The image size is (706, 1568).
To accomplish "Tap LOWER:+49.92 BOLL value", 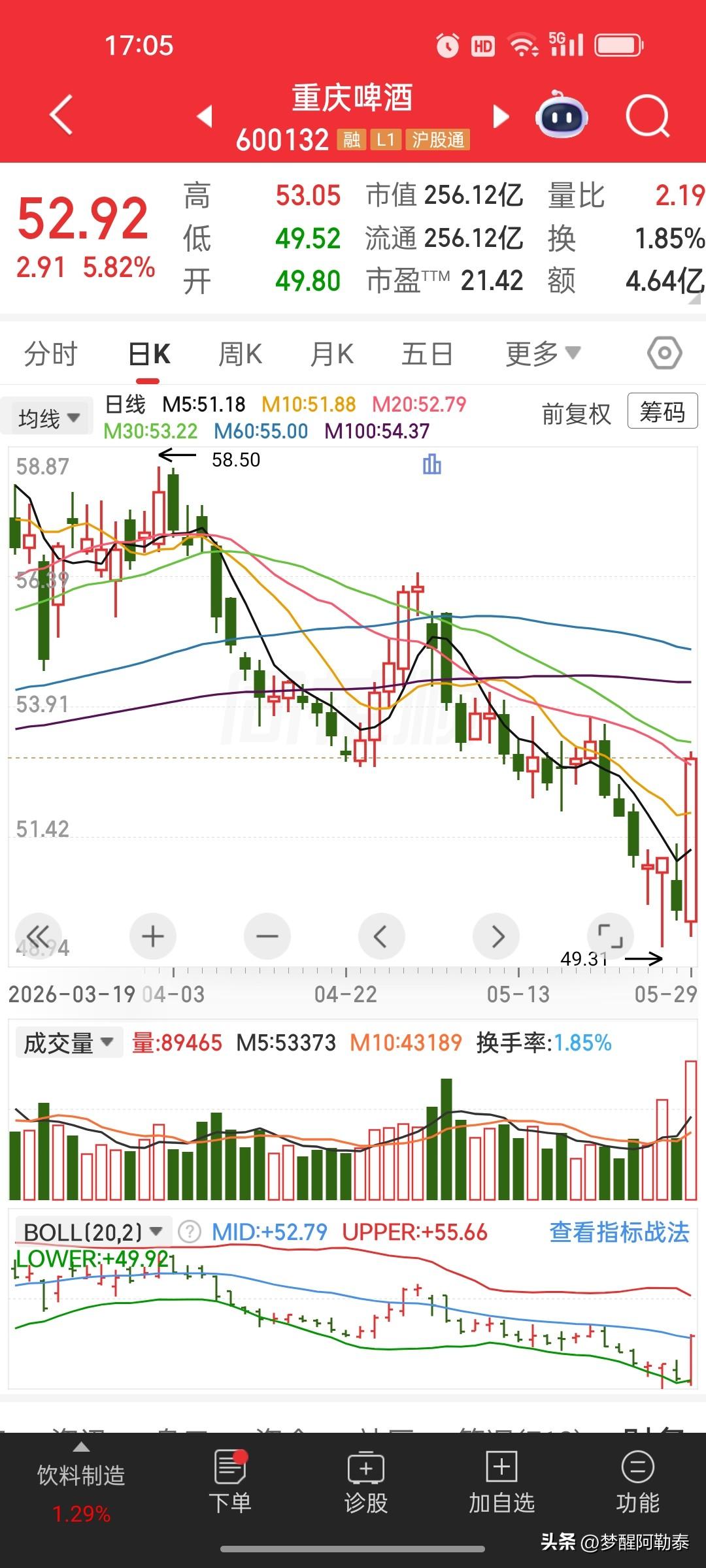I will (x=92, y=1258).
